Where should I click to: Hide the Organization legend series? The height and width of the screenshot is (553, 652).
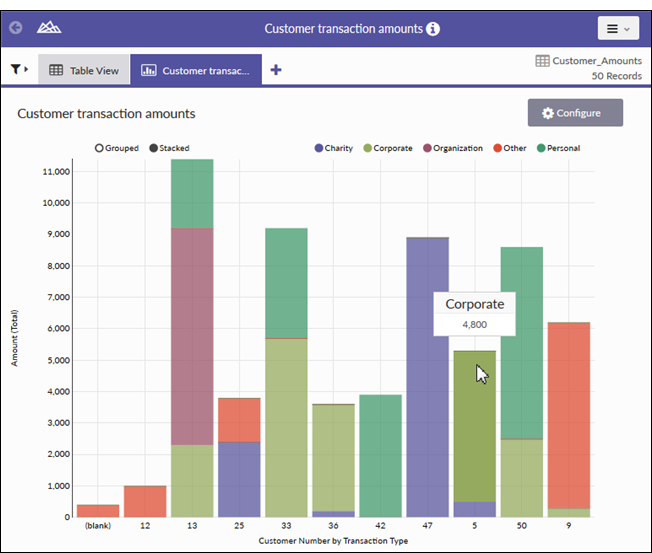pos(452,148)
